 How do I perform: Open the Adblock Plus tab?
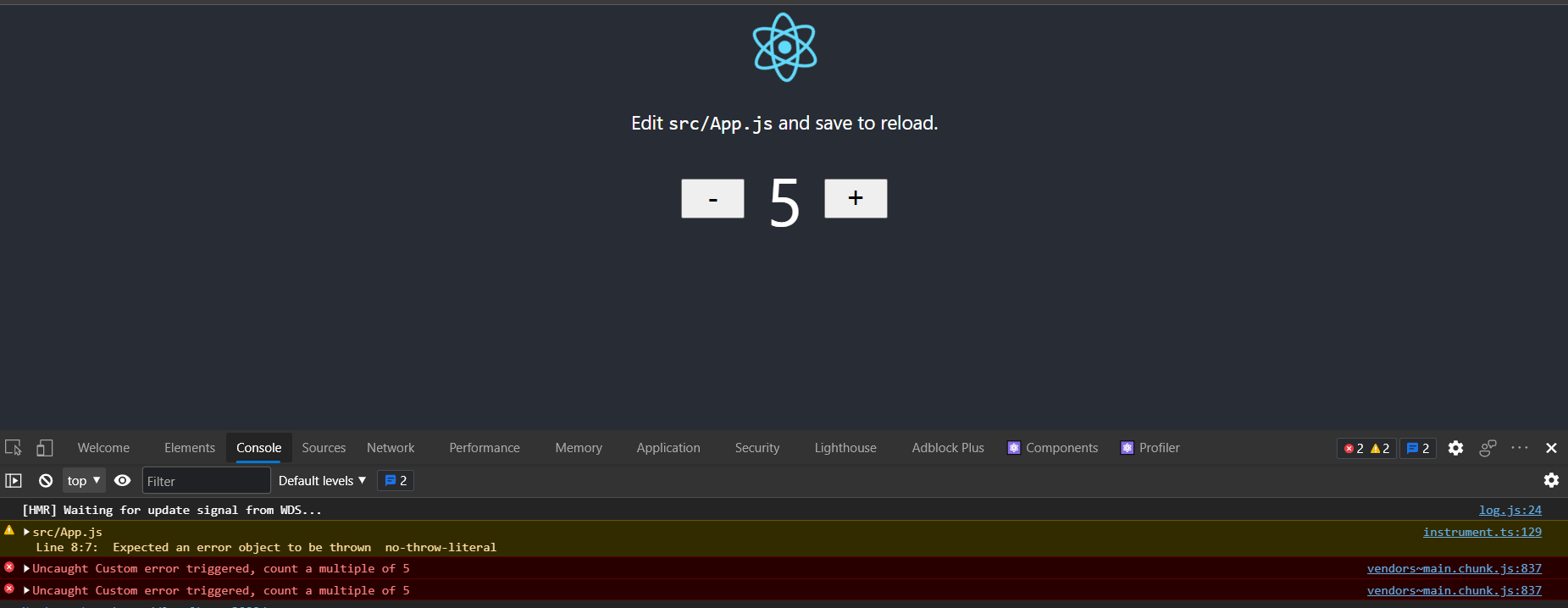(x=948, y=448)
